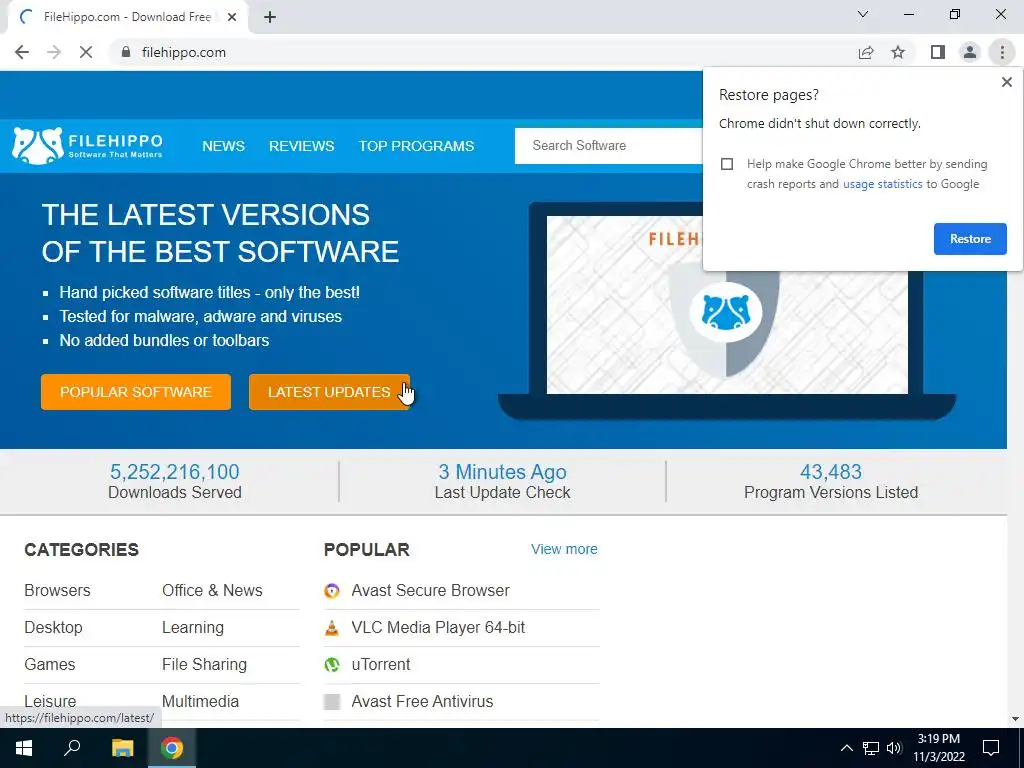Click the padlock site info icon
This screenshot has height=768, width=1024.
tap(126, 52)
